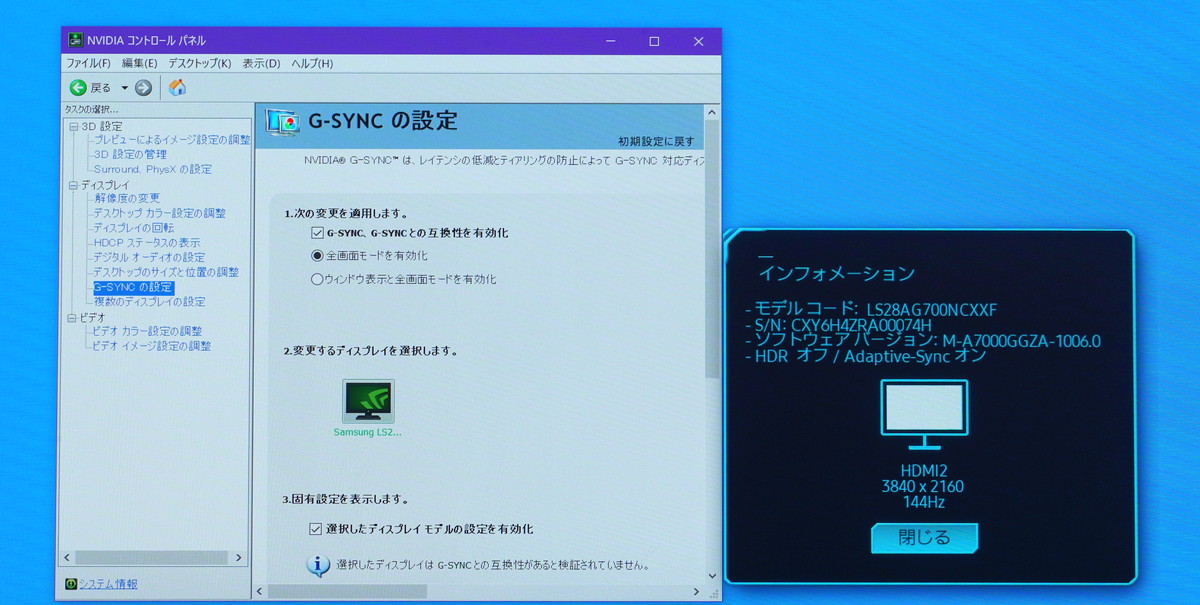Select 解像度の変更 in the tree
The image size is (1200, 605).
[x=126, y=199]
